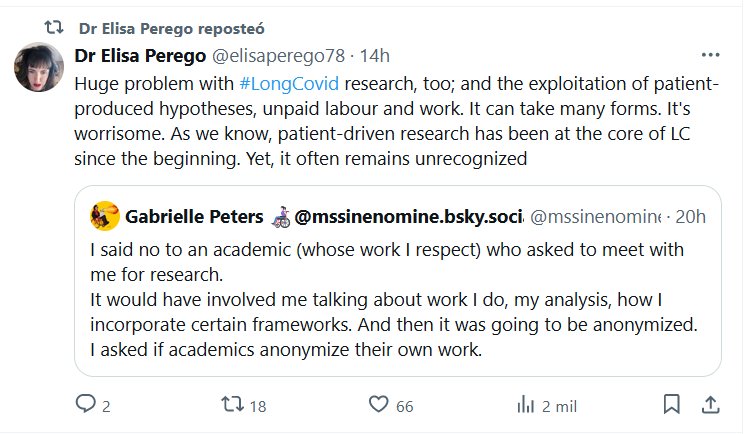Open the three-dot more options menu
The image size is (748, 434).
click(710, 55)
